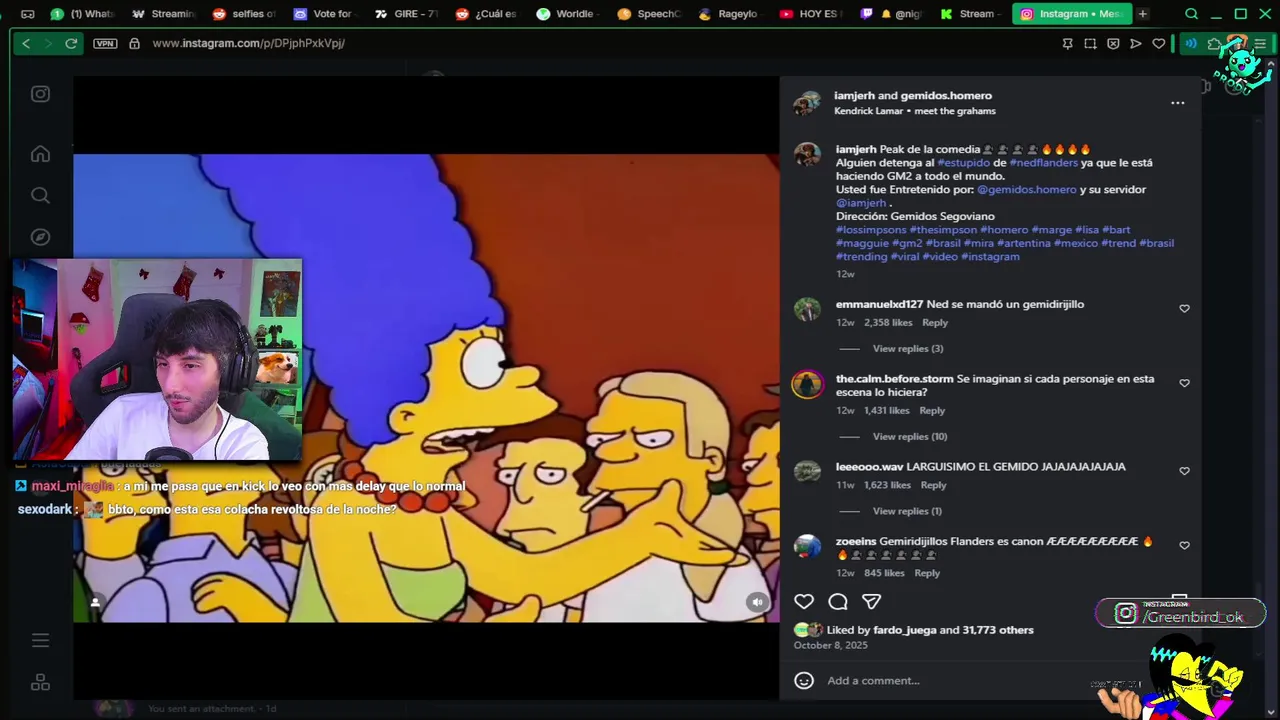Switch to the Worldle tab
The width and height of the screenshot is (1280, 720).
pyautogui.click(x=569, y=14)
